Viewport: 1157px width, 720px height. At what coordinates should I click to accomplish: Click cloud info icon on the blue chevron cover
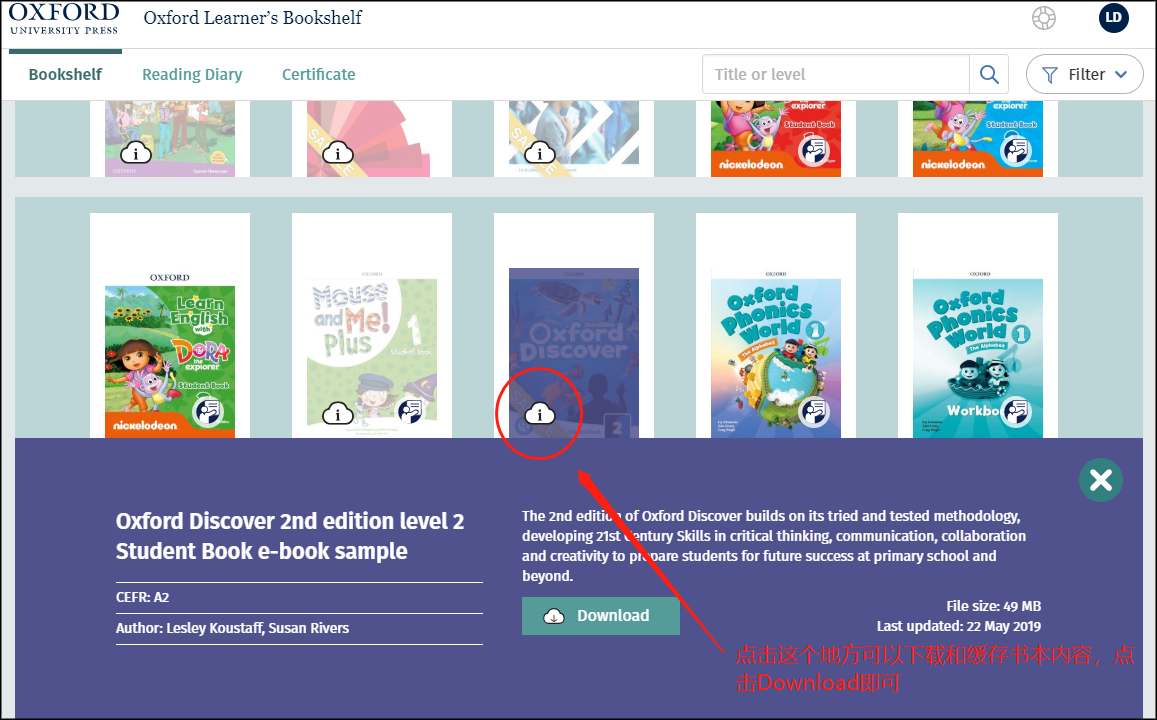point(539,153)
